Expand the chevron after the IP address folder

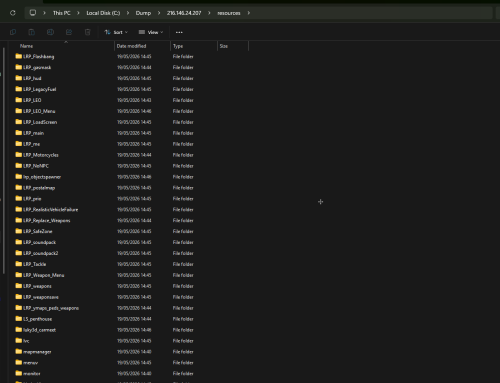(x=209, y=13)
